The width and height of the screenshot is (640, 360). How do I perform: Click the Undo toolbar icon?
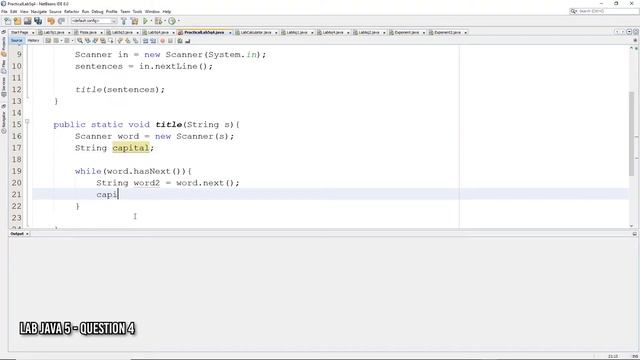point(51,21)
